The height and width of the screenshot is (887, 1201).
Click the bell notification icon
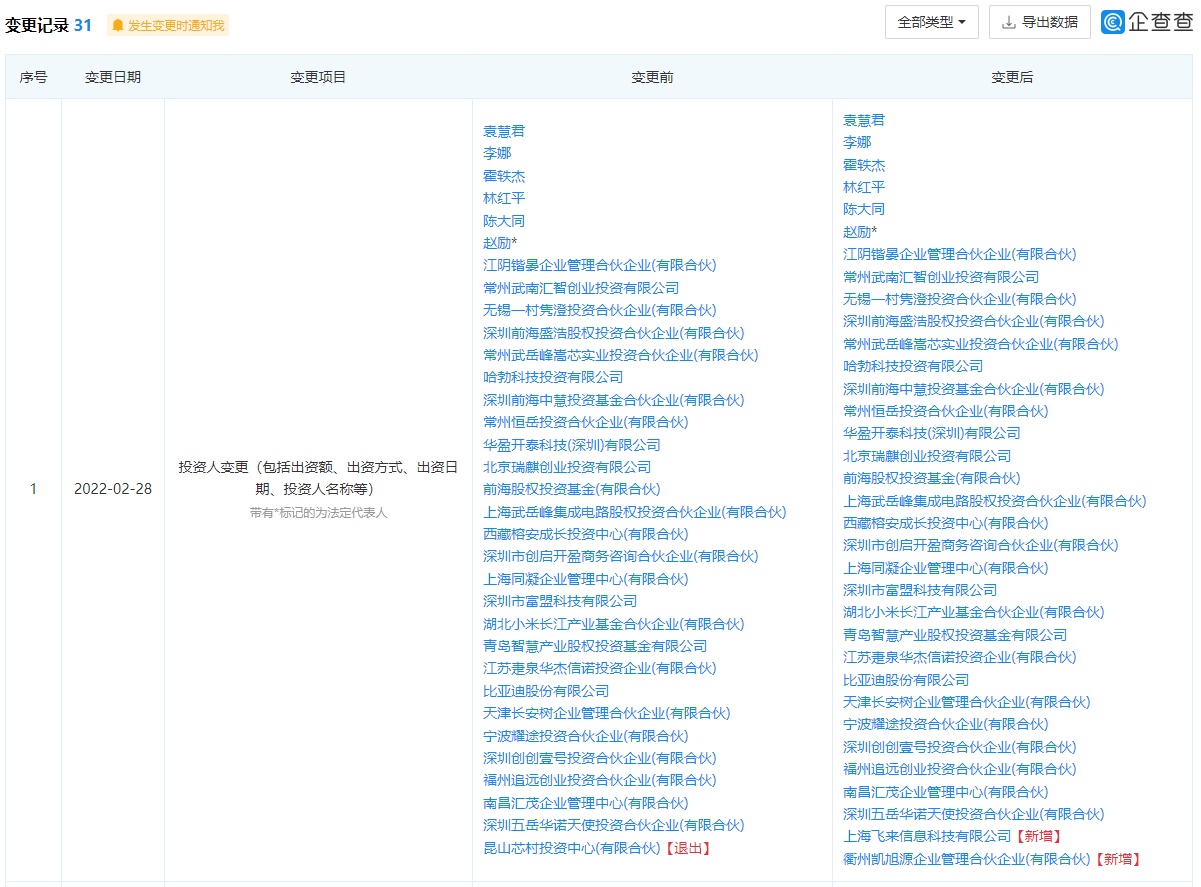(118, 25)
